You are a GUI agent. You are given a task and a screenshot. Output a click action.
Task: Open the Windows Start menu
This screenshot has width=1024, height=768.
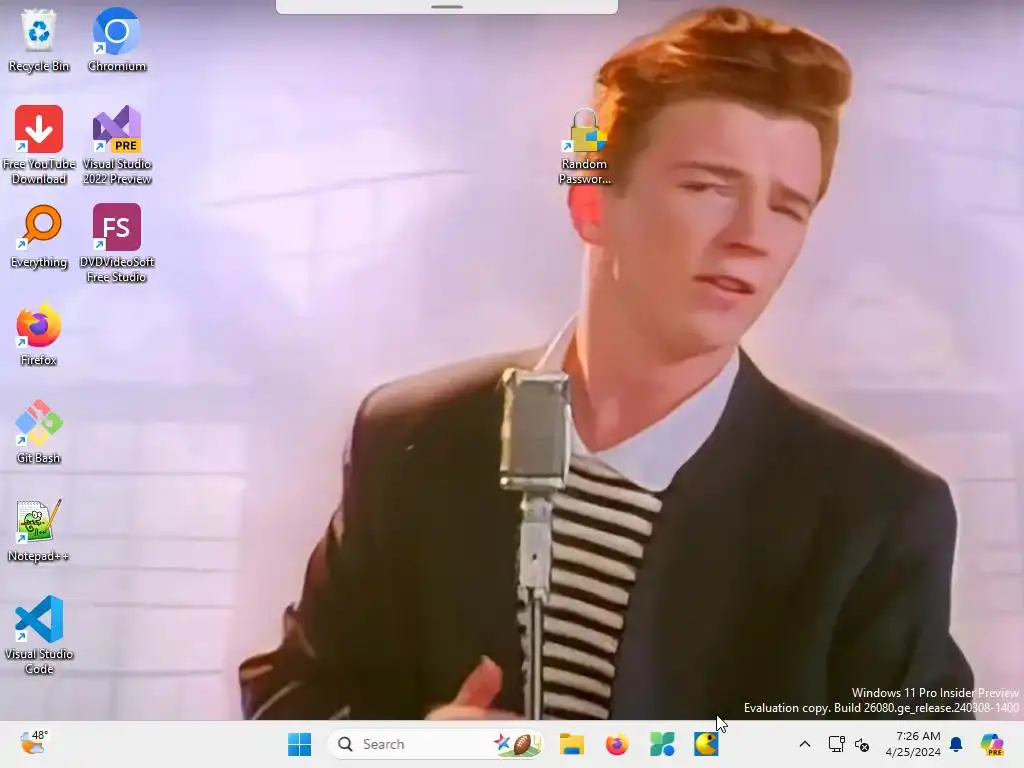tap(300, 744)
